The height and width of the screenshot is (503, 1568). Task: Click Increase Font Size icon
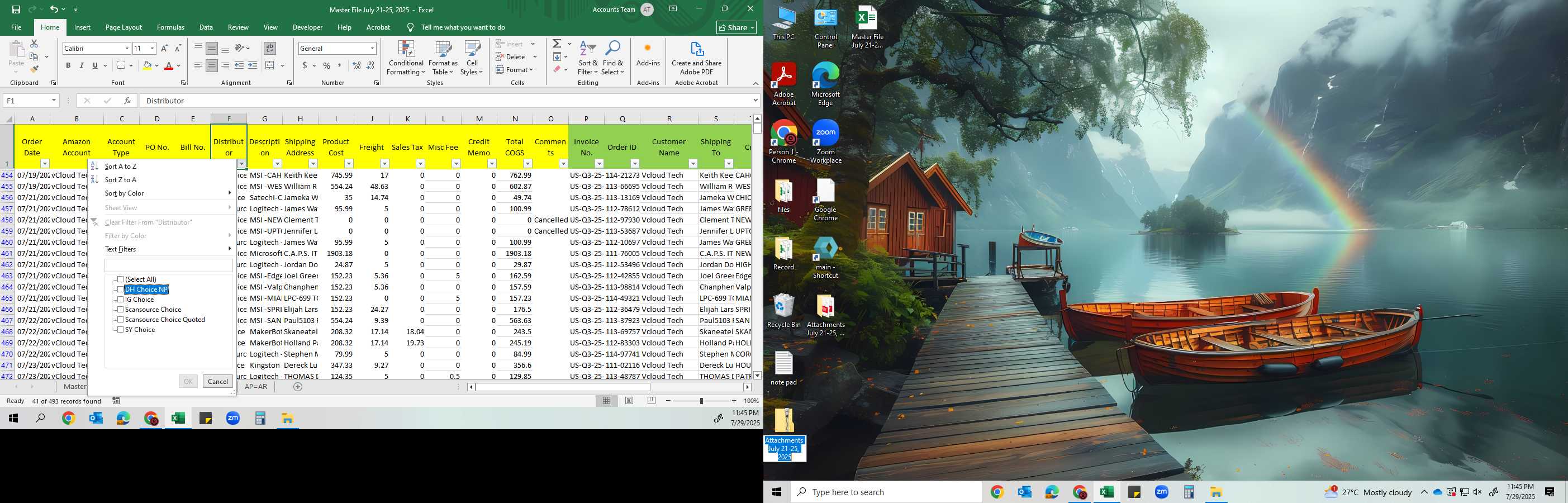pos(164,48)
